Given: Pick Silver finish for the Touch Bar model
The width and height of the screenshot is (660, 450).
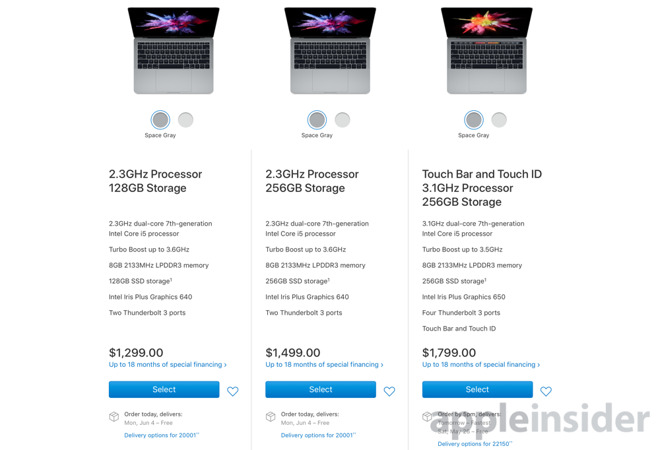Looking at the screenshot, I should pyautogui.click(x=499, y=120).
